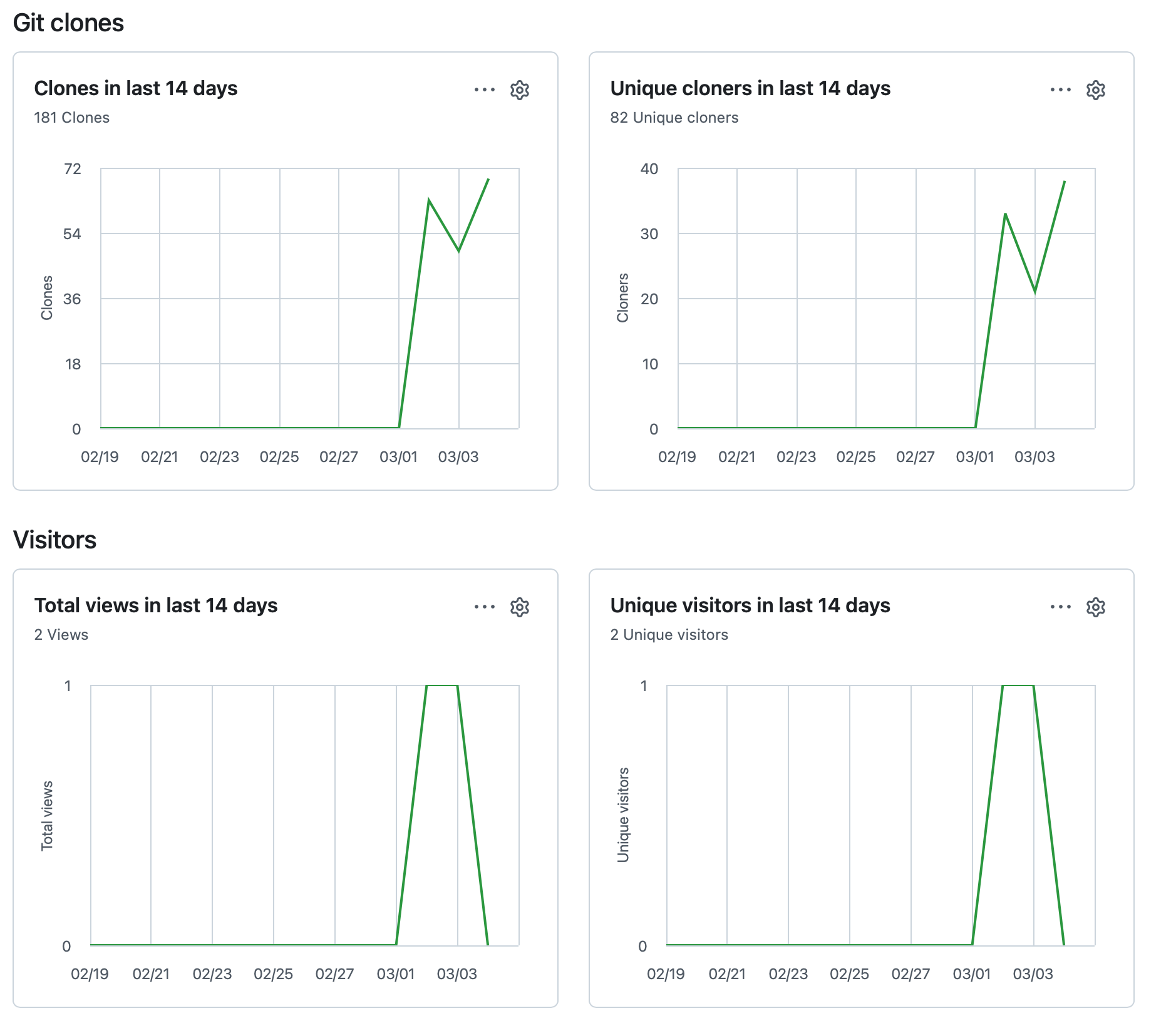Viewport: 1176px width, 1033px height.
Task: Open three-dot menu on Unique cloners chart
Action: 1061,90
